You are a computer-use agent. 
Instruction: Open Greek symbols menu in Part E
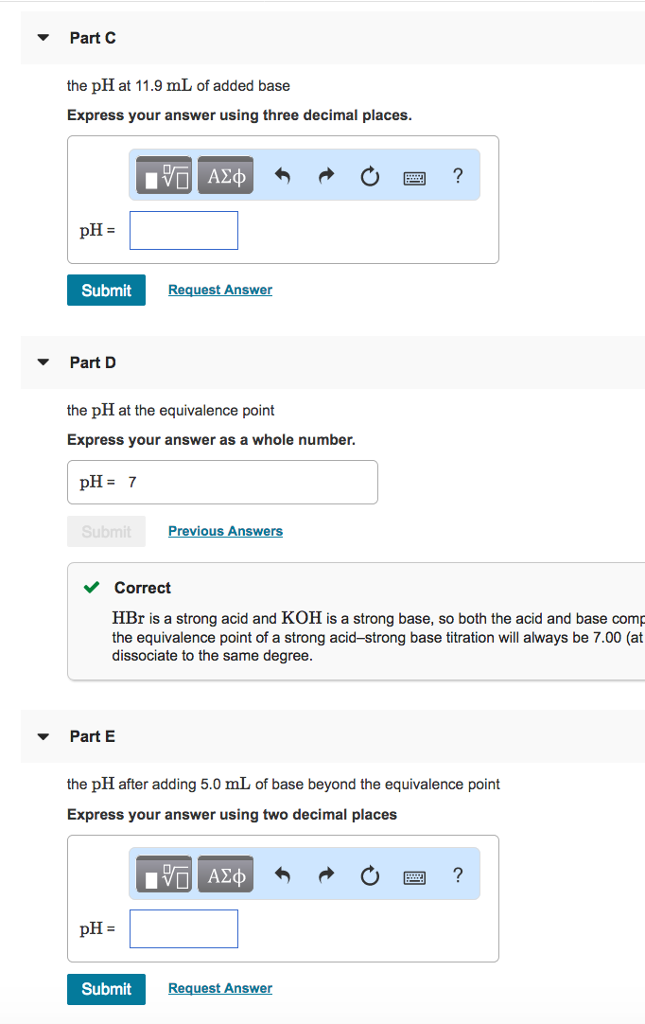pyautogui.click(x=225, y=876)
